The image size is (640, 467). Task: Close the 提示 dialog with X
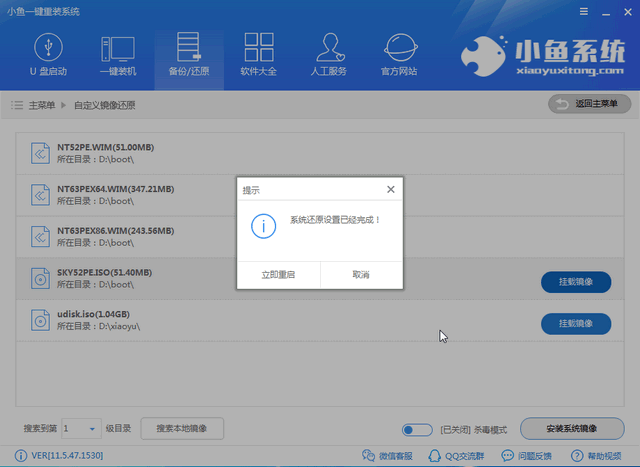(x=390, y=189)
